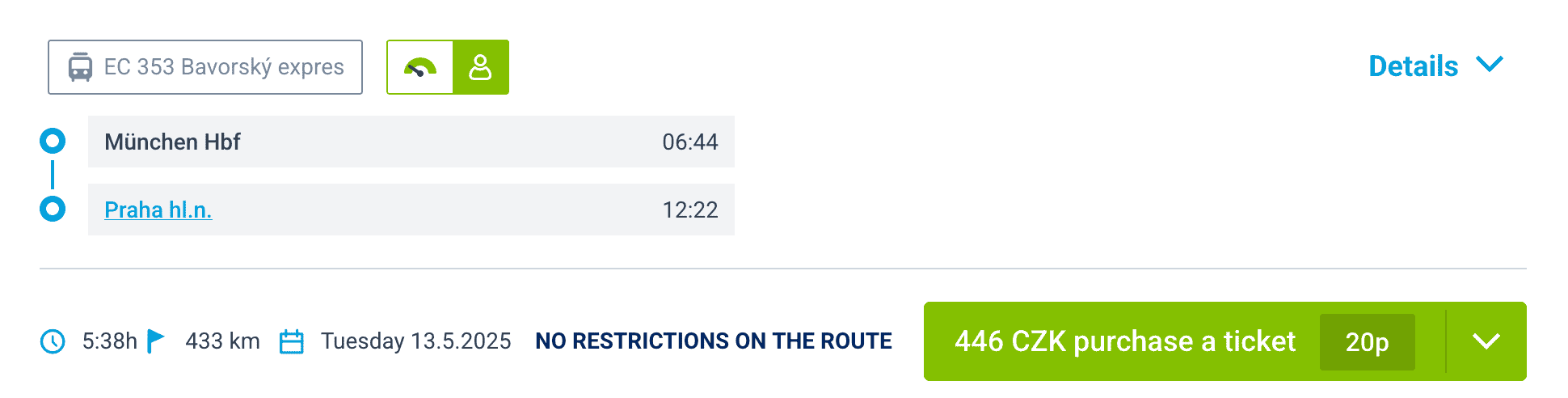
Task: Open the Details section text
Action: click(1413, 66)
